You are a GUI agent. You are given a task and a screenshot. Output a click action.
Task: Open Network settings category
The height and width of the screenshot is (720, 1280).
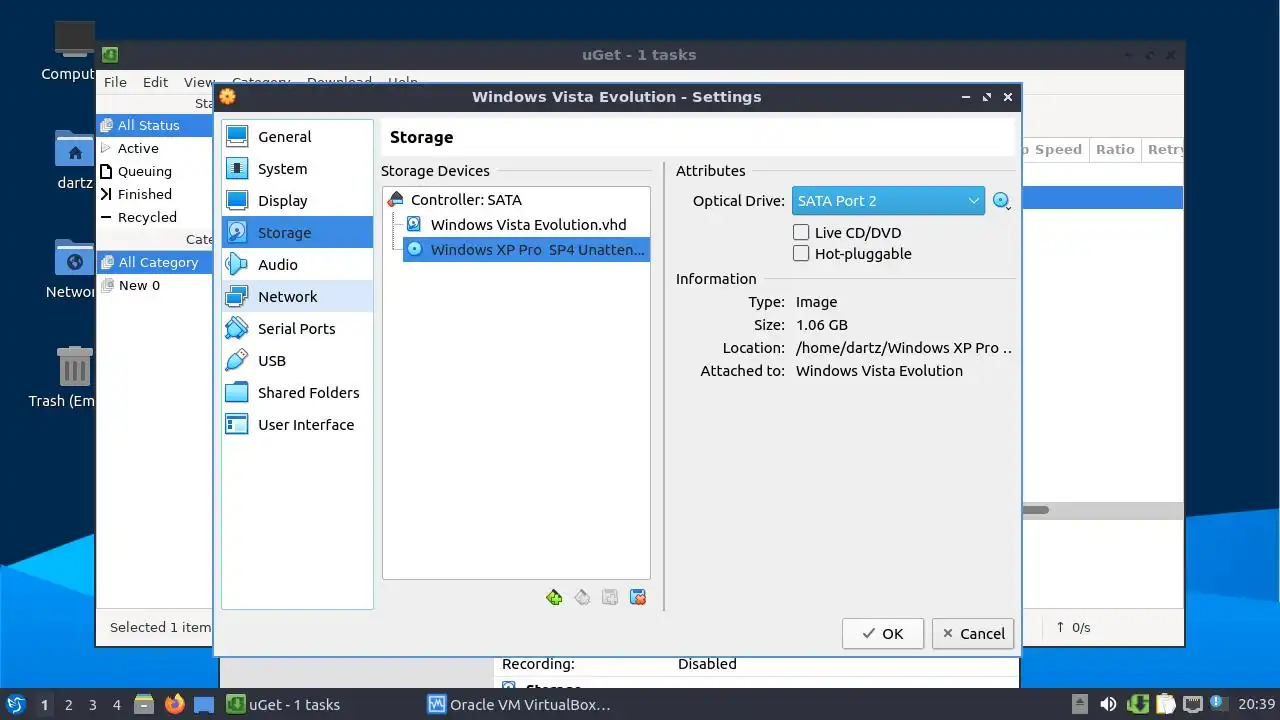297,297
